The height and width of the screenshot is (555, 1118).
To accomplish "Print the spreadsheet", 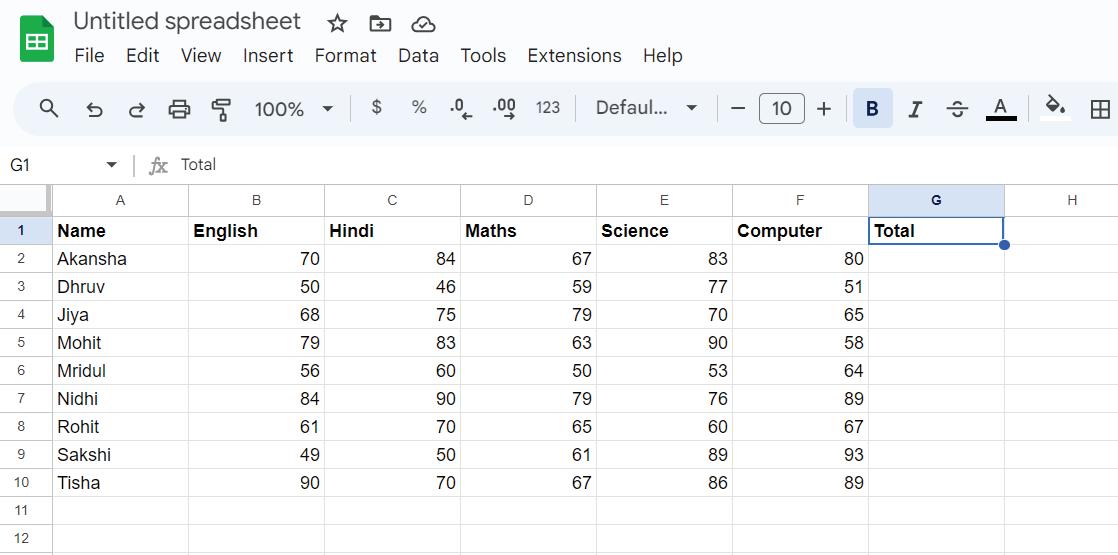I will pos(179,109).
